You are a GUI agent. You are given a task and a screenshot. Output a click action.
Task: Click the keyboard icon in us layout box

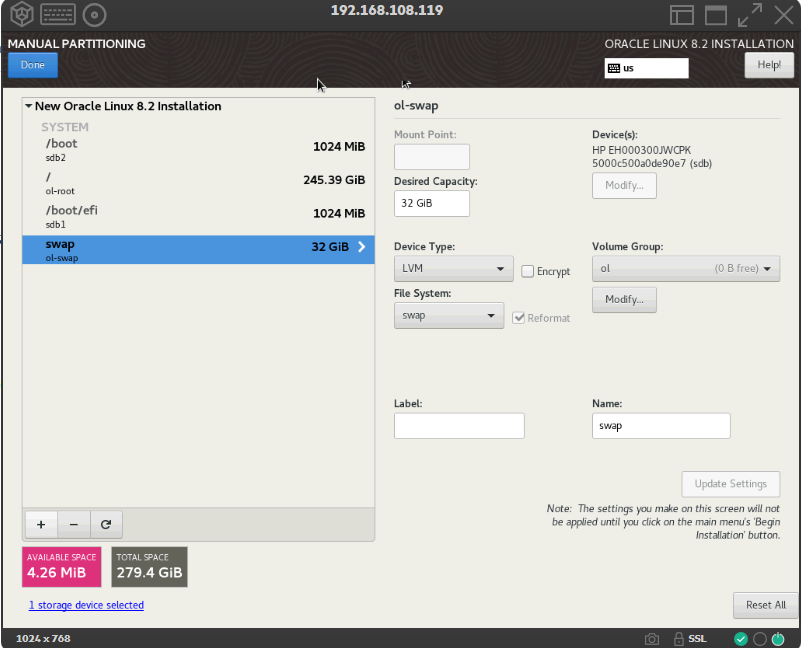(614, 68)
